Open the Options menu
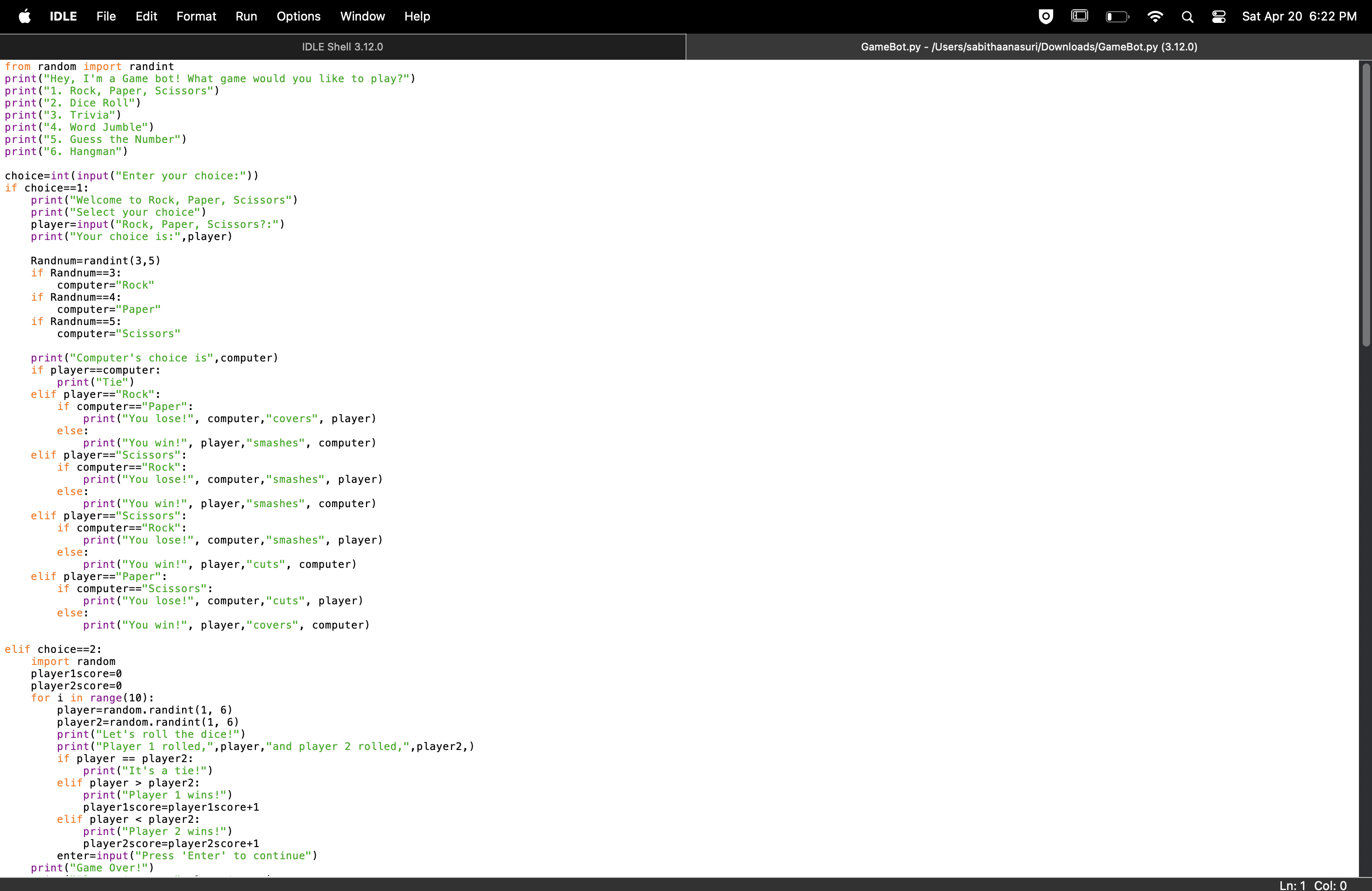 298,16
